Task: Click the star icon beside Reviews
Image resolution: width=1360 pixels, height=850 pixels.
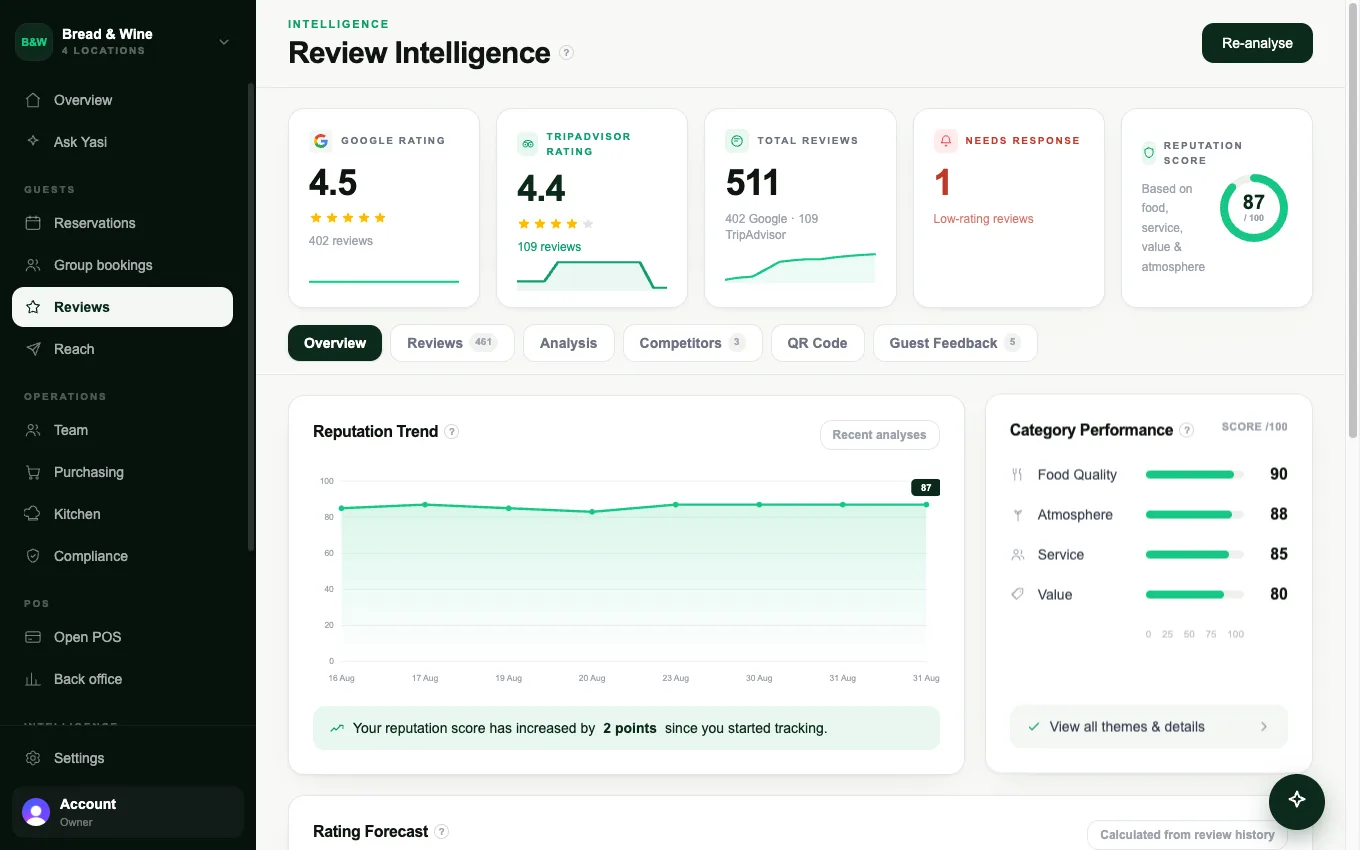Action: pyautogui.click(x=33, y=307)
